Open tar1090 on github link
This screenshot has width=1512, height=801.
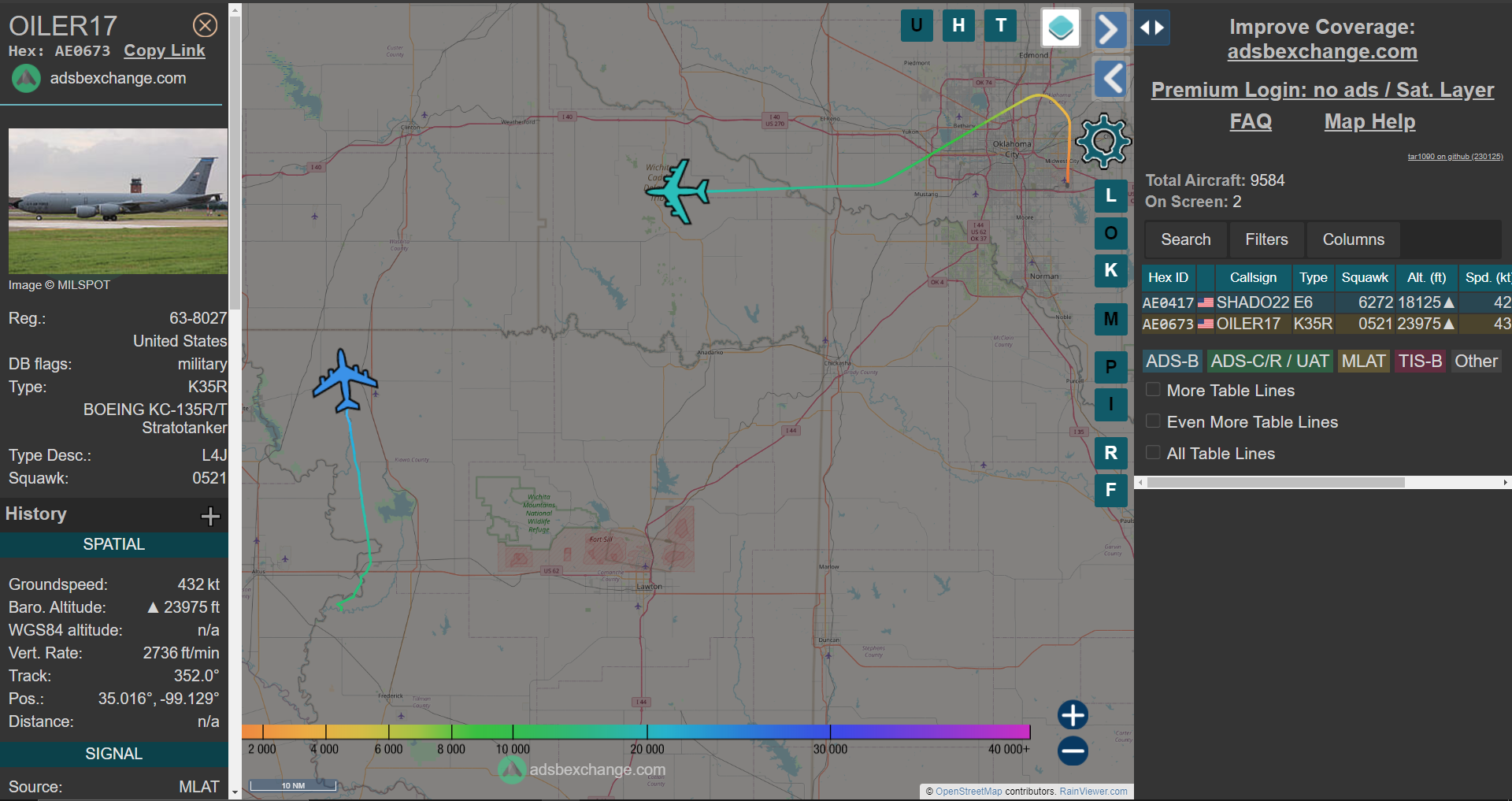click(x=1455, y=157)
